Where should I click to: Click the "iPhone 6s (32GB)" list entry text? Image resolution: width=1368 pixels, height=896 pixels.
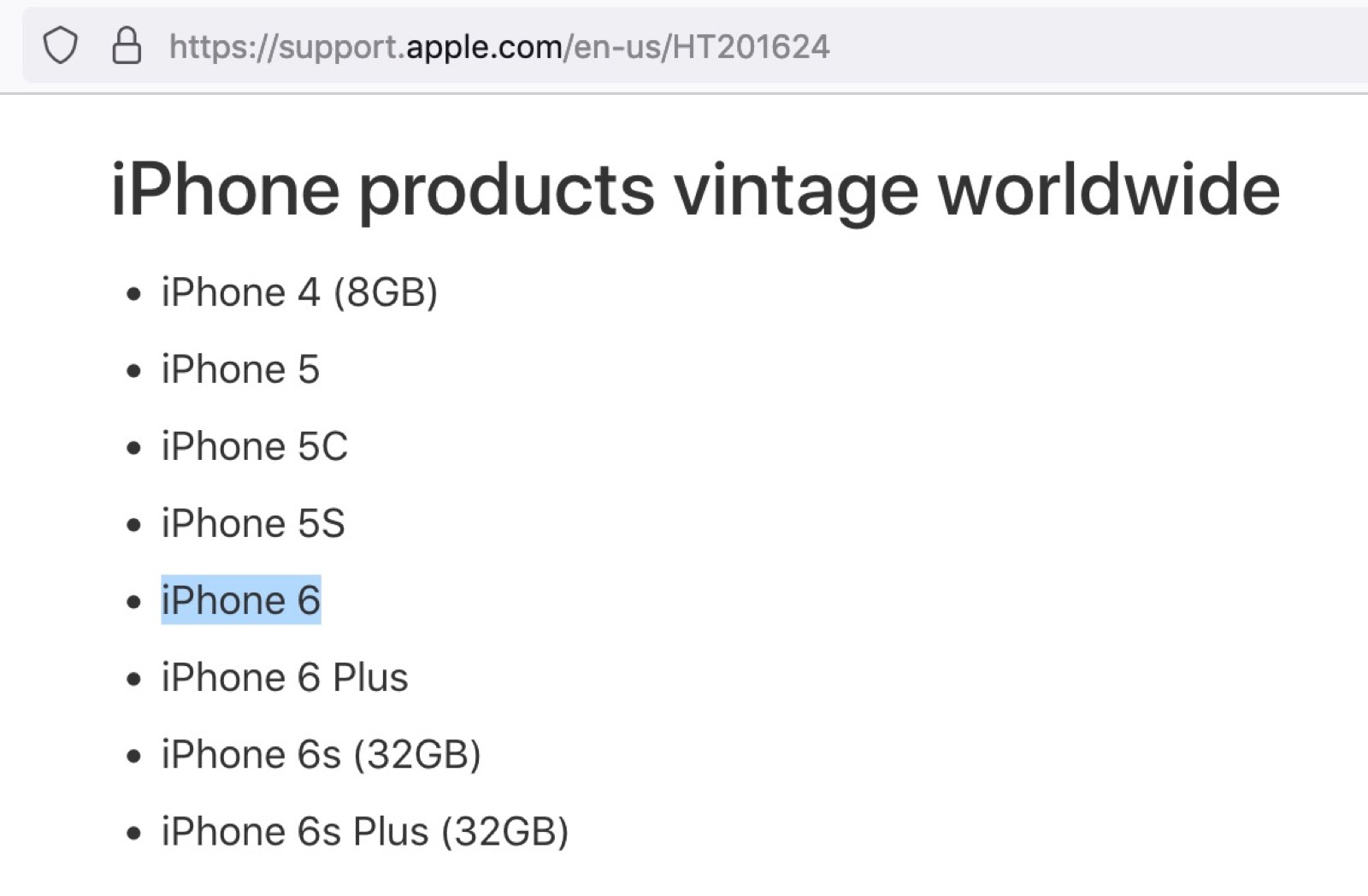pyautogui.click(x=321, y=755)
